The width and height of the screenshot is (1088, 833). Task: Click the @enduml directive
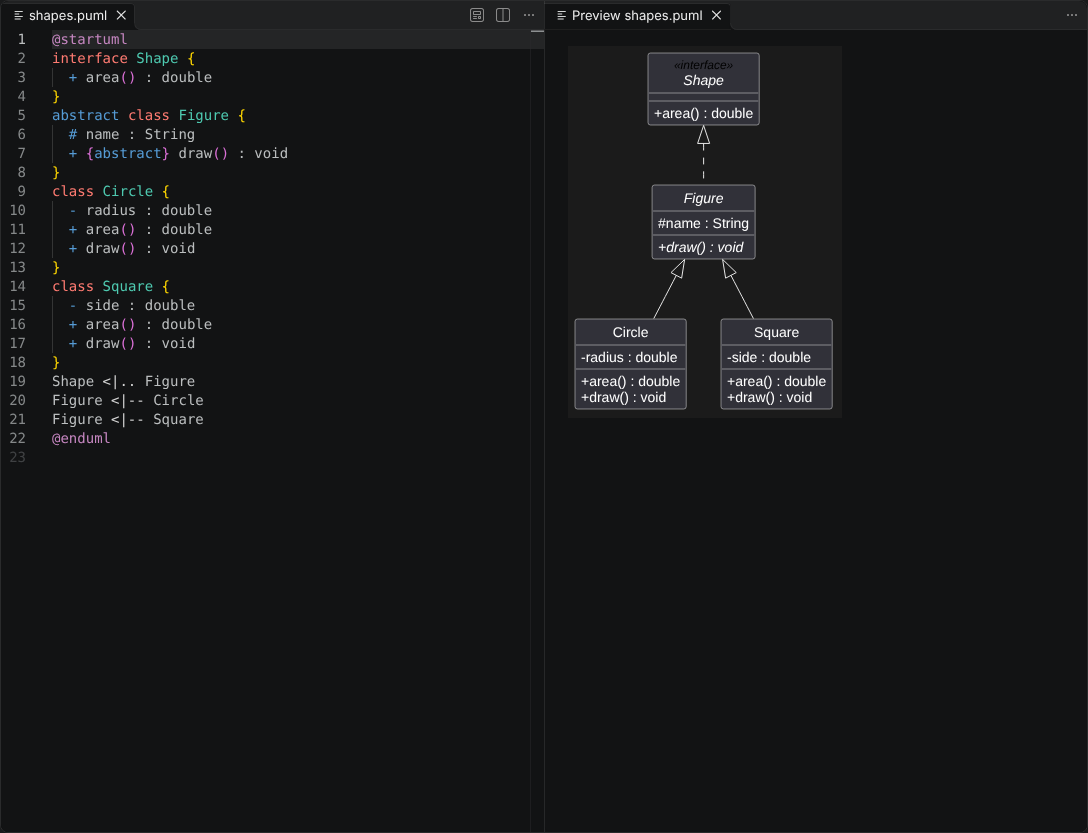tap(81, 439)
